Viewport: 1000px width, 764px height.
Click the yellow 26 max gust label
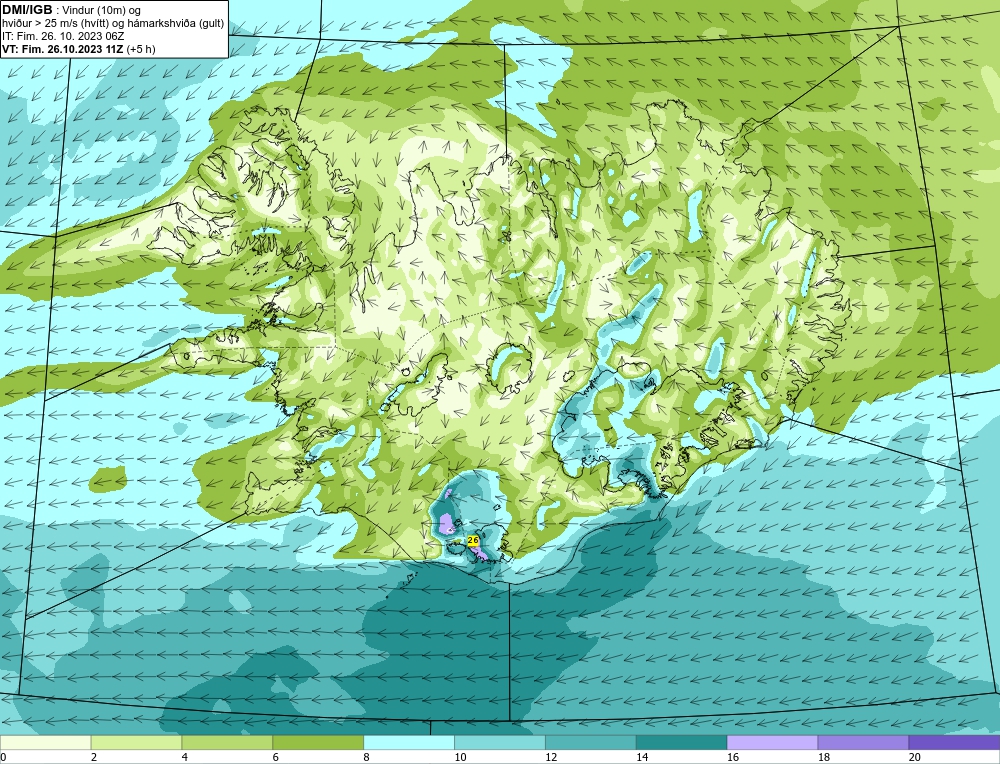coord(473,541)
